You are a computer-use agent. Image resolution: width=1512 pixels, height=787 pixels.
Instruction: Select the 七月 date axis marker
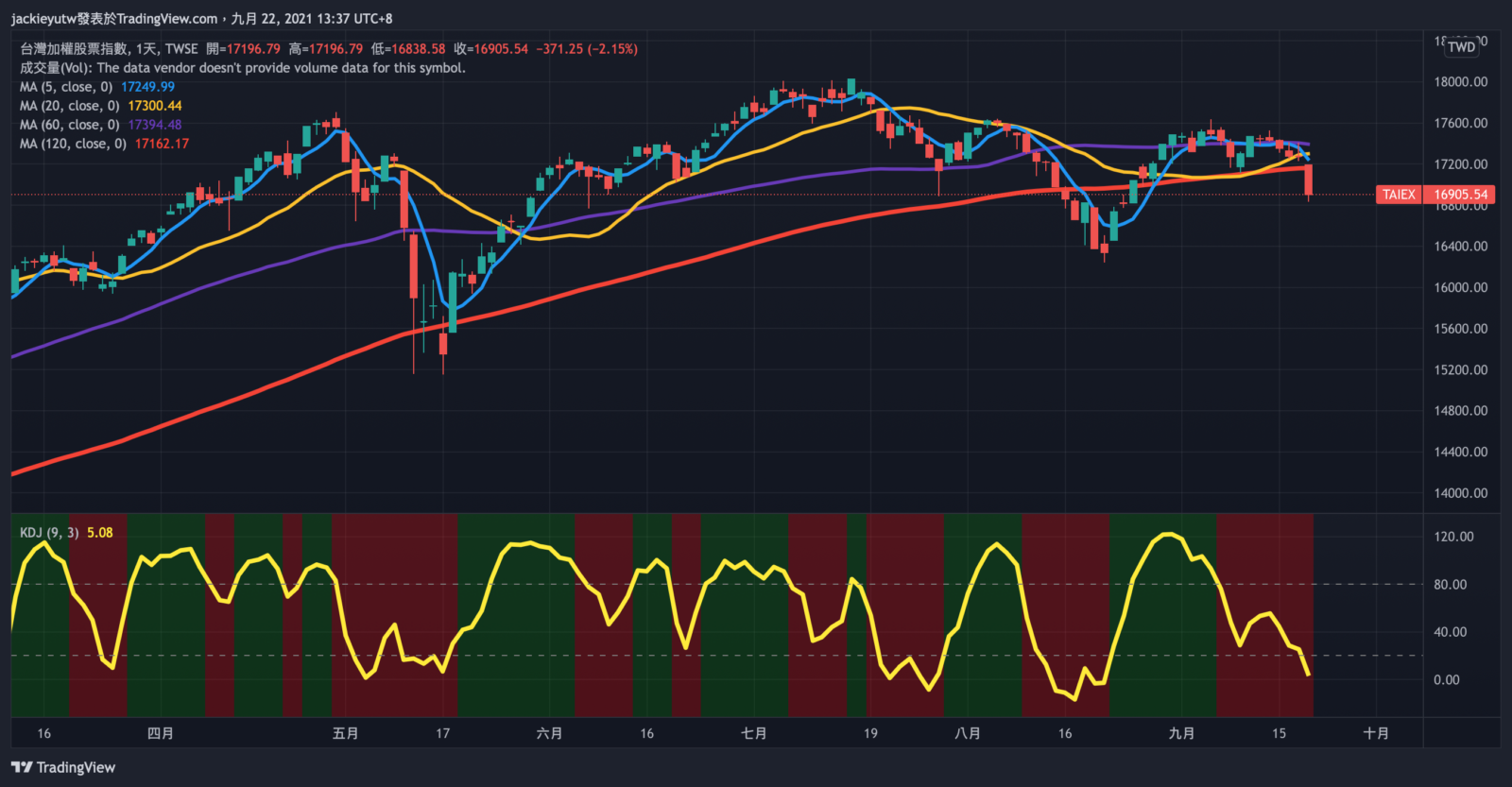point(753,733)
